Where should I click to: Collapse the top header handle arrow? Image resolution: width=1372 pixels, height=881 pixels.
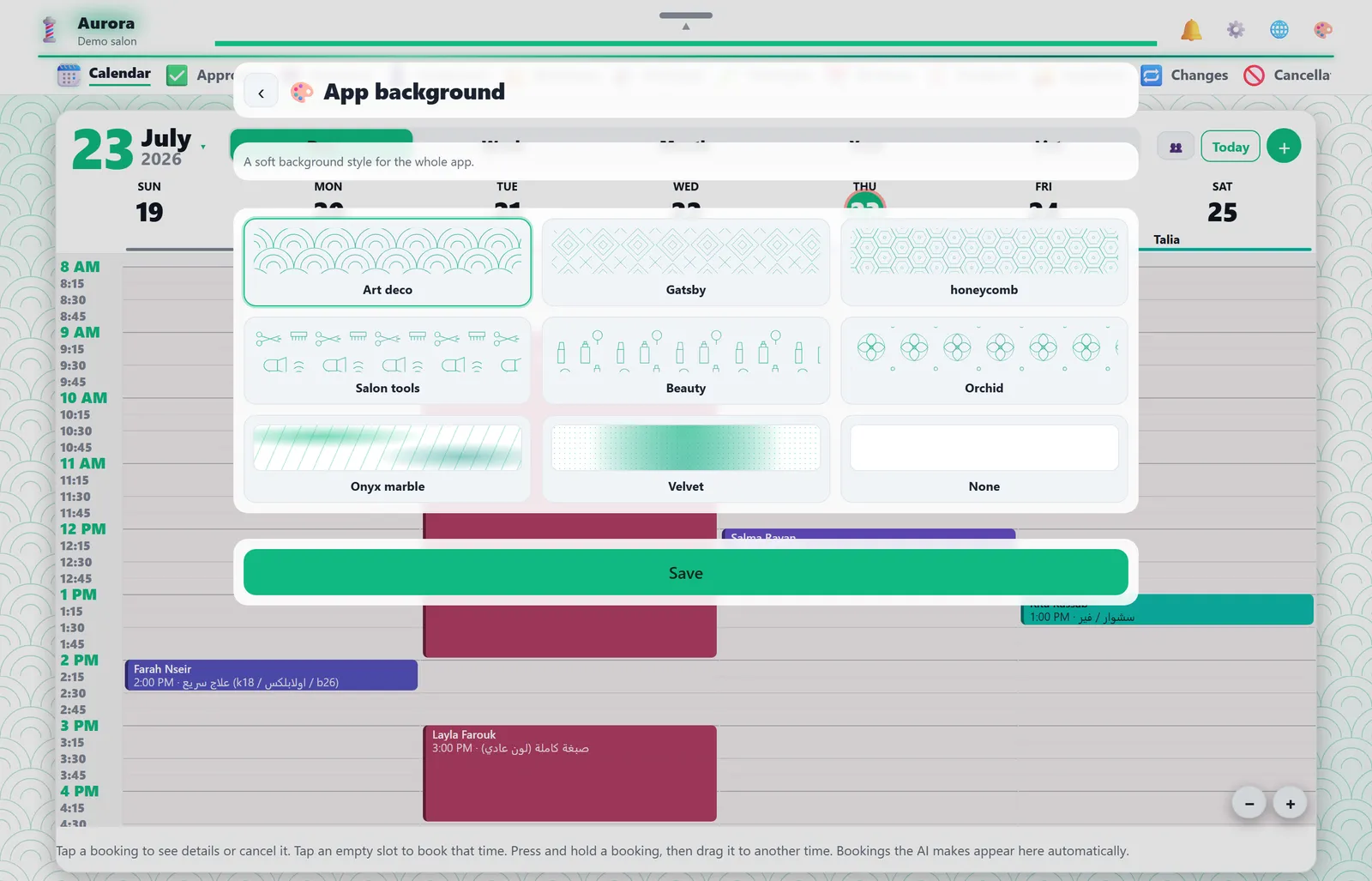pyautogui.click(x=686, y=21)
